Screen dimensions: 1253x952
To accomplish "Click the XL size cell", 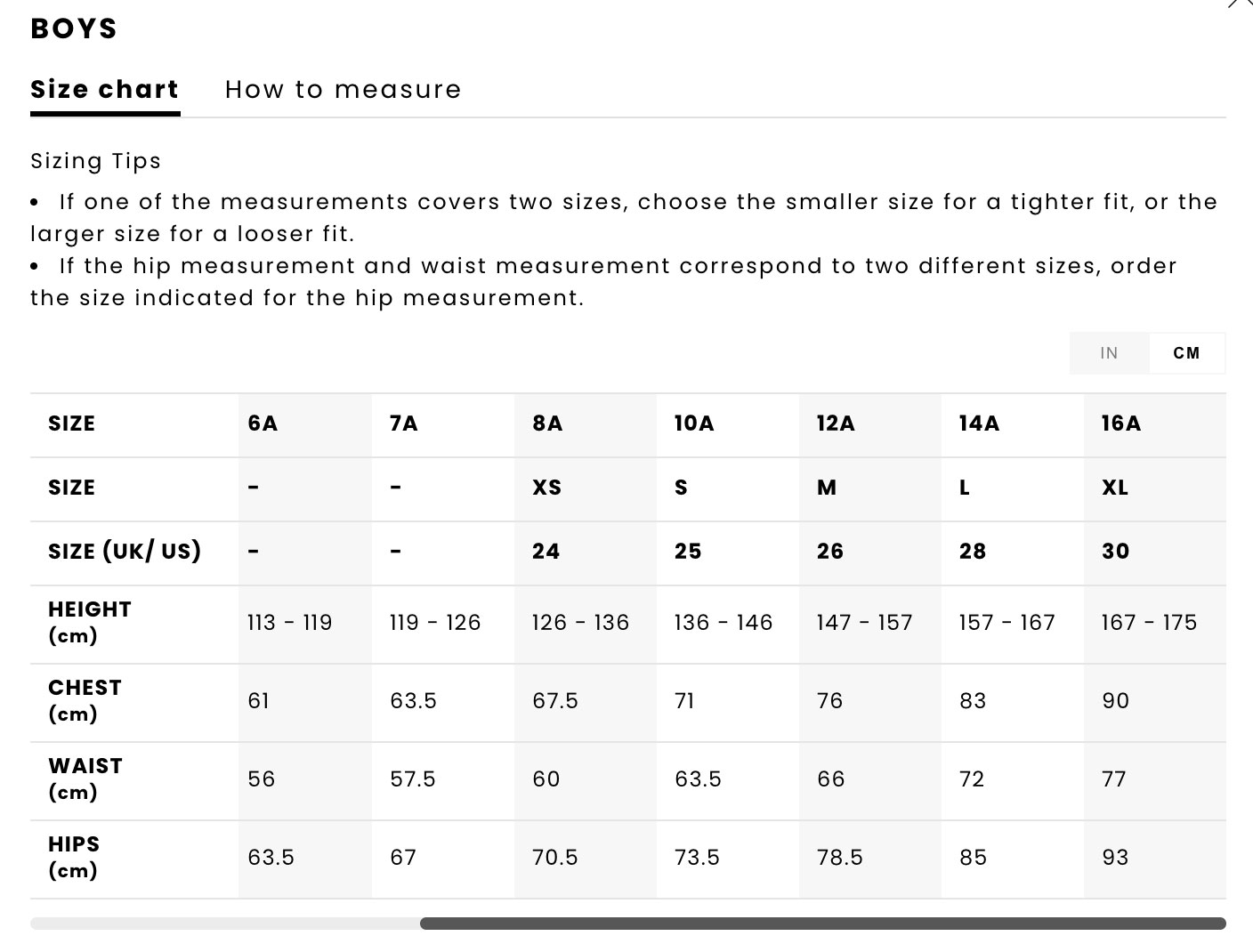I will [1115, 488].
